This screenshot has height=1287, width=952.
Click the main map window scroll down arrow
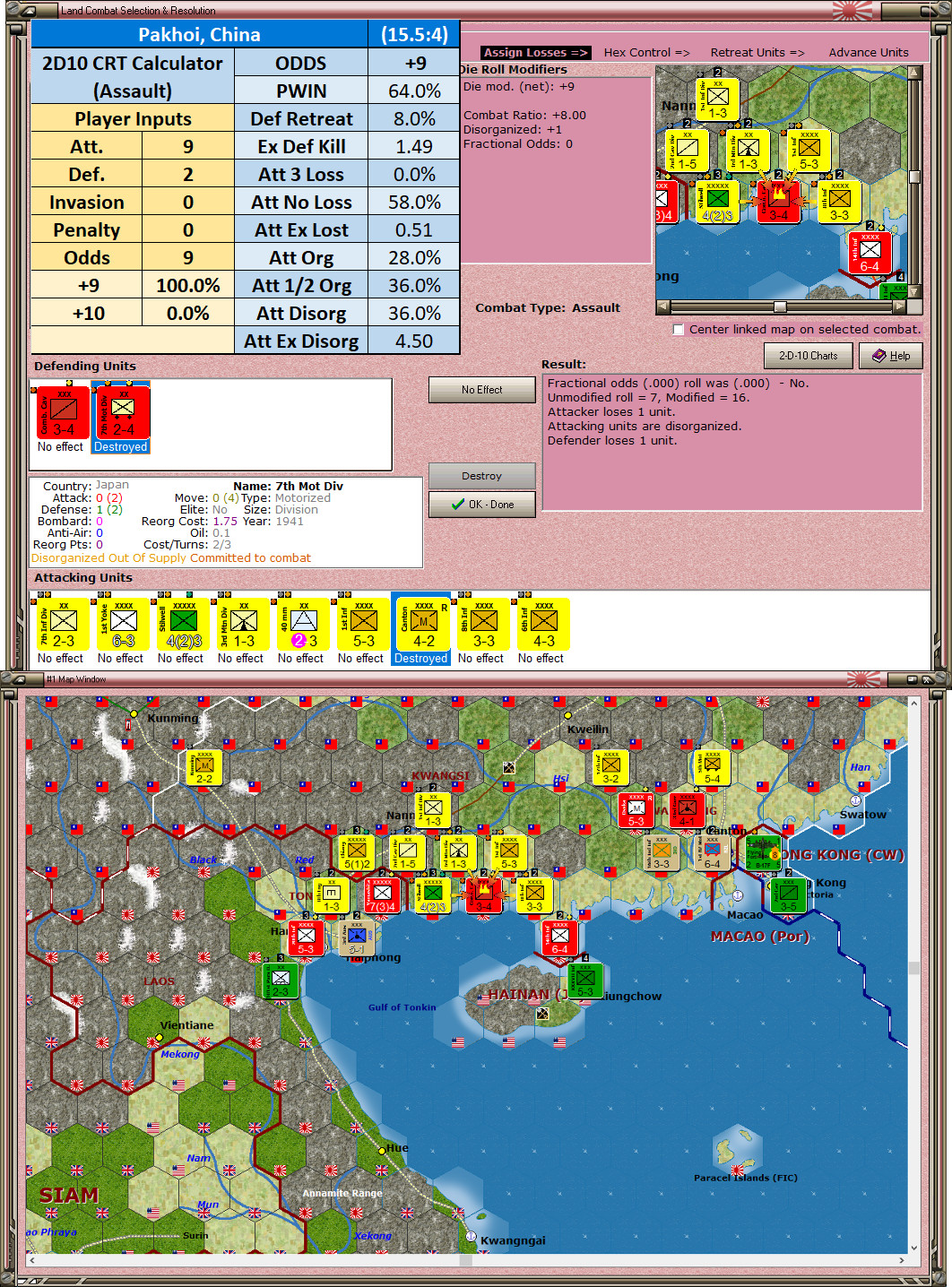[914, 1247]
